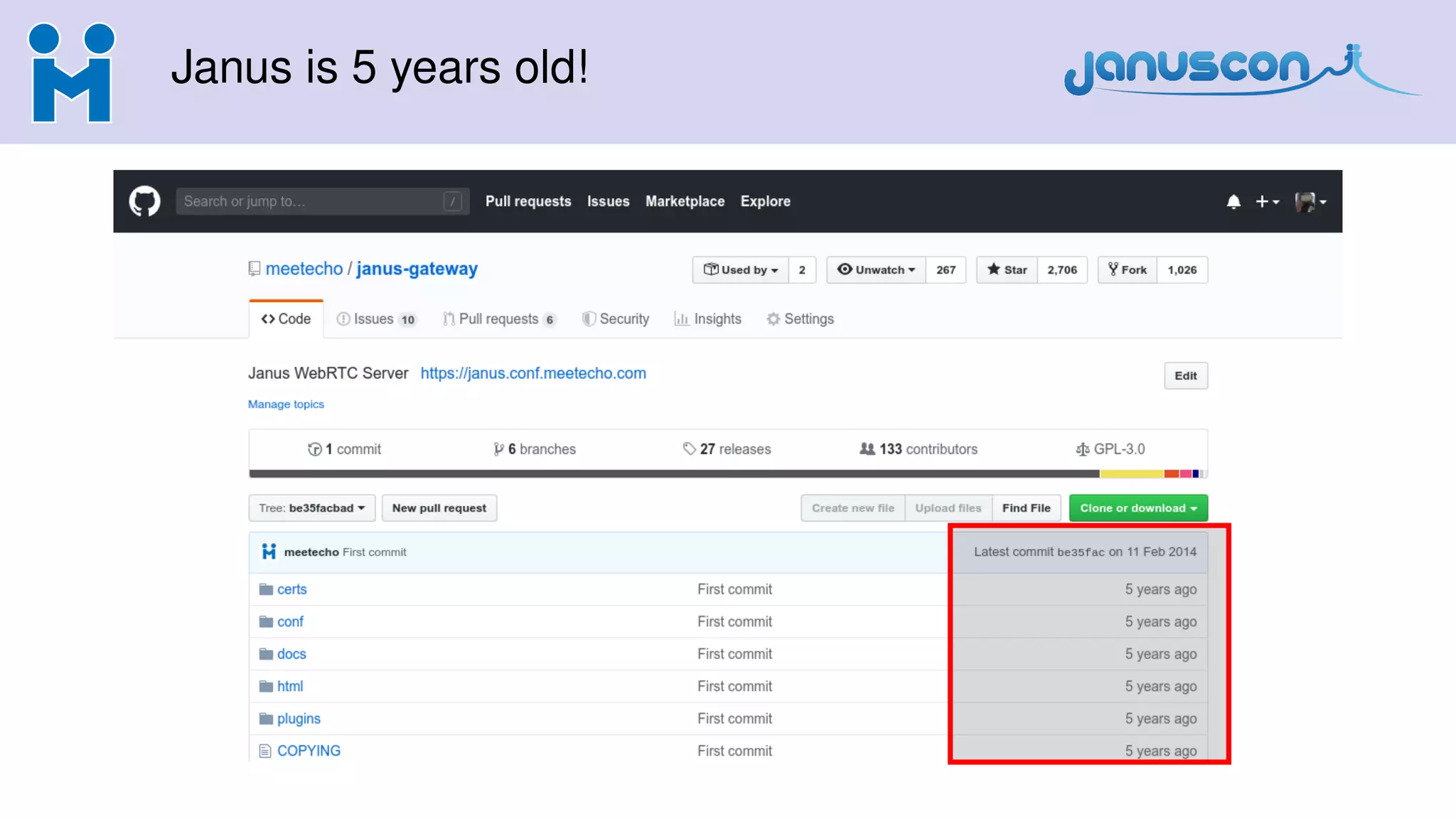The height and width of the screenshot is (819, 1456).
Task: Switch to the Issues tab
Action: tap(375, 319)
